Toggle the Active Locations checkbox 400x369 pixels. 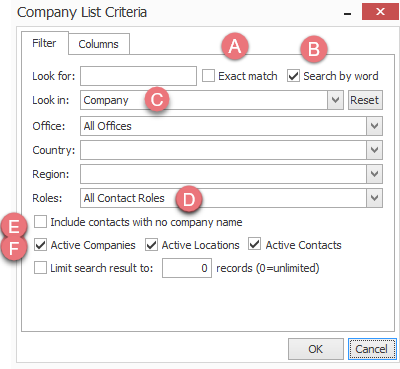151,245
